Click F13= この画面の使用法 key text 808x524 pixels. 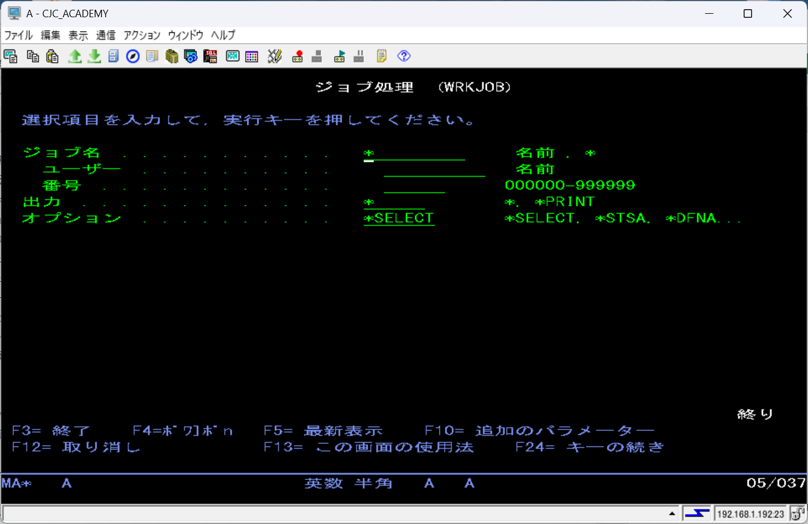click(x=368, y=447)
